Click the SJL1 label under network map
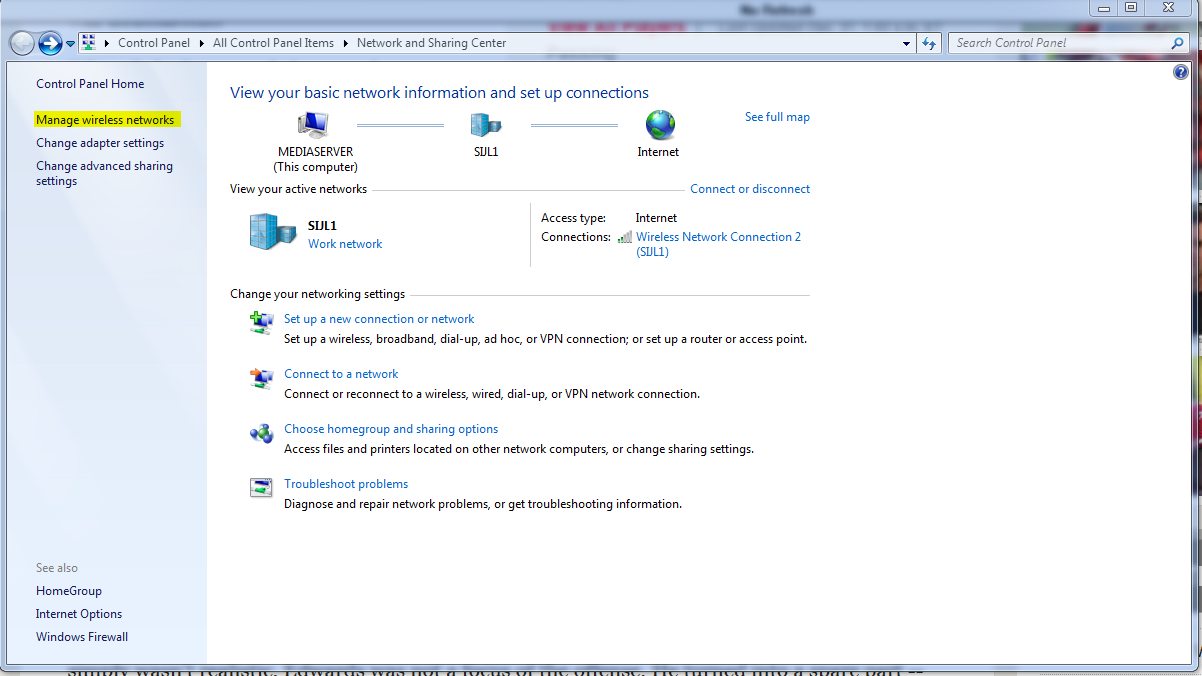 (486, 152)
